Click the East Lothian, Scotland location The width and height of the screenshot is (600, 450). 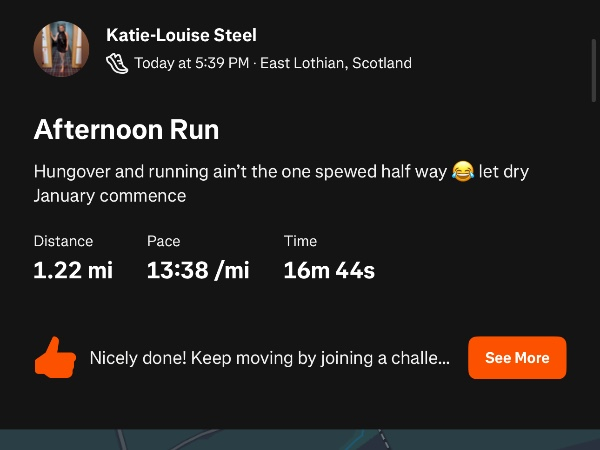click(x=336, y=63)
